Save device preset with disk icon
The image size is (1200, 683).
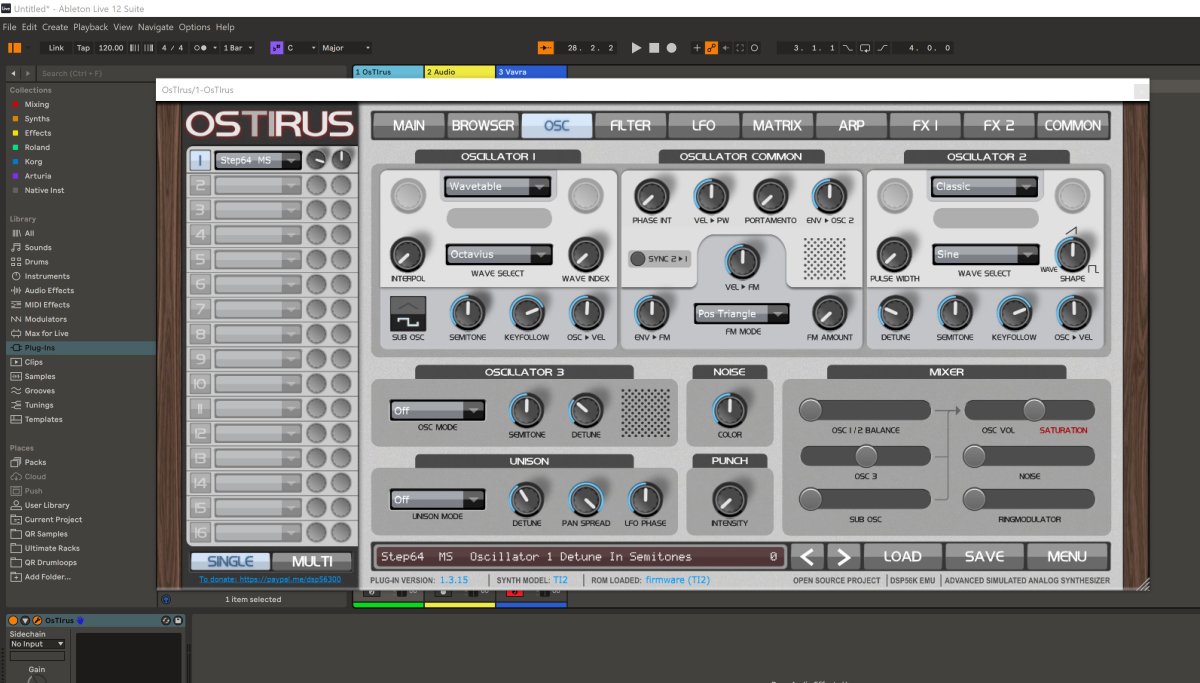click(178, 621)
